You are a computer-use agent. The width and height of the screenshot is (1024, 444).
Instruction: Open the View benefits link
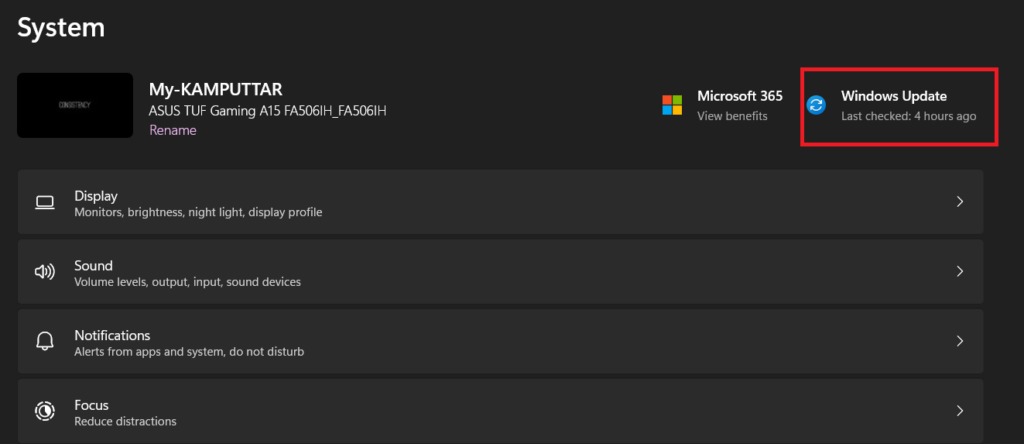[x=732, y=116]
